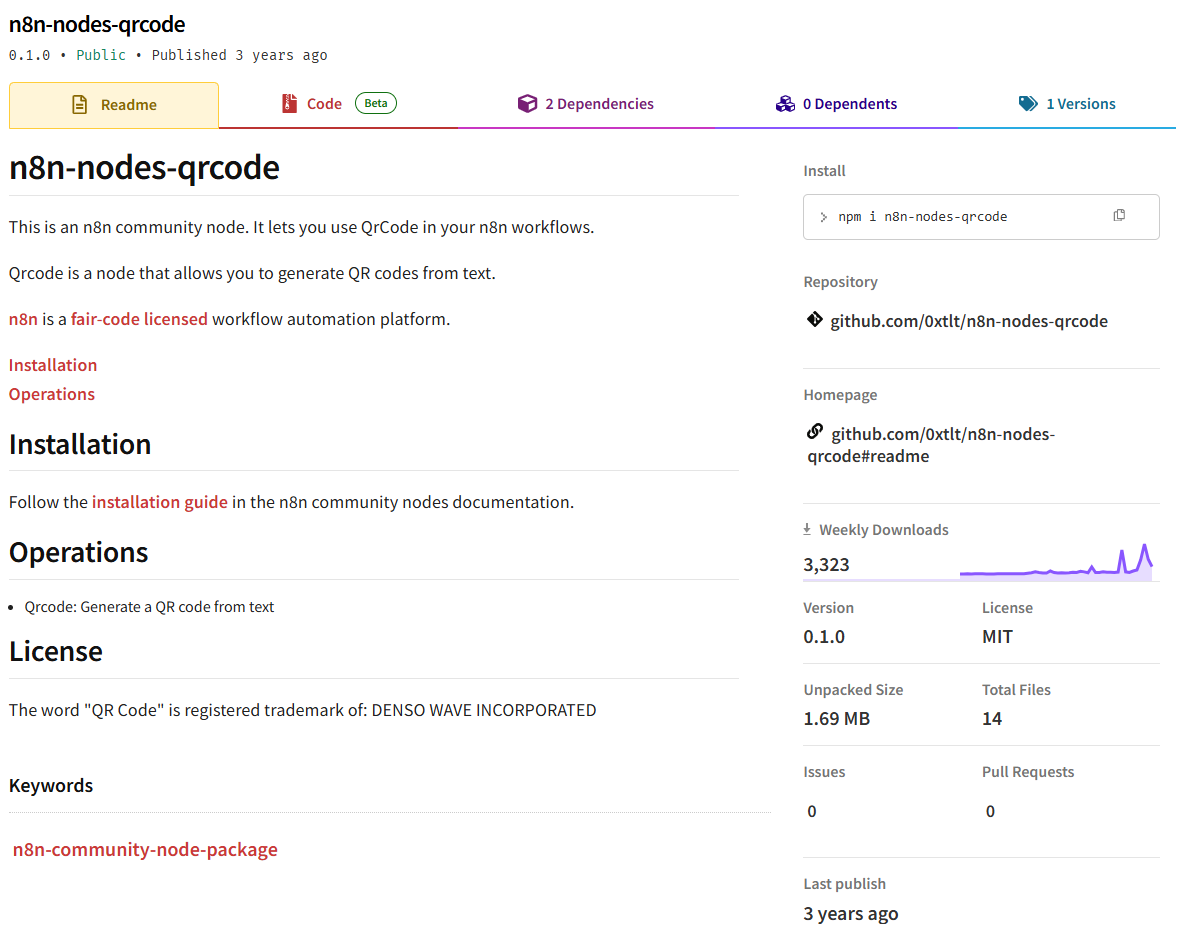The width and height of the screenshot is (1203, 936).
Task: Open the installation guide link
Action: pyautogui.click(x=160, y=502)
